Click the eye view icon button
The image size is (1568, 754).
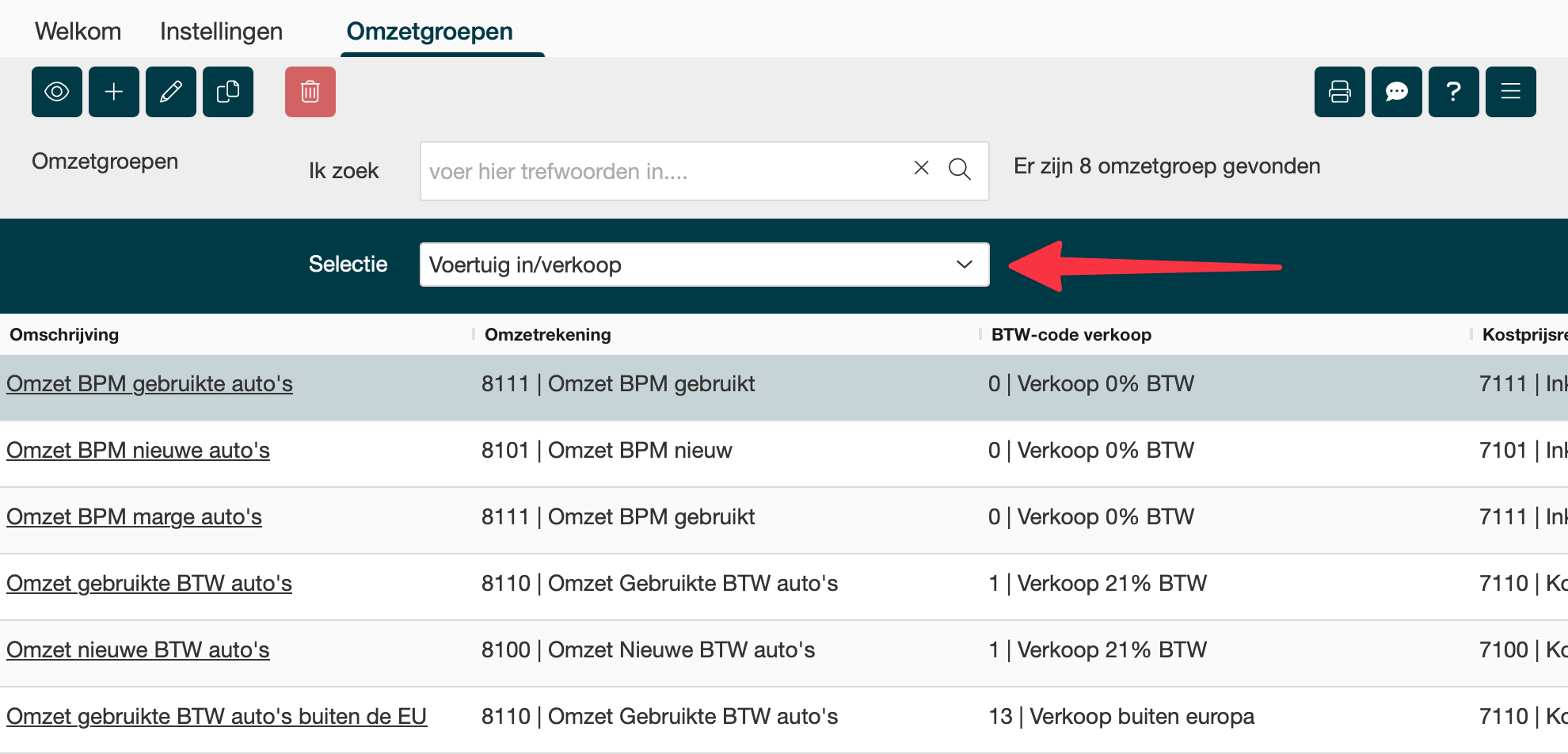pos(57,92)
